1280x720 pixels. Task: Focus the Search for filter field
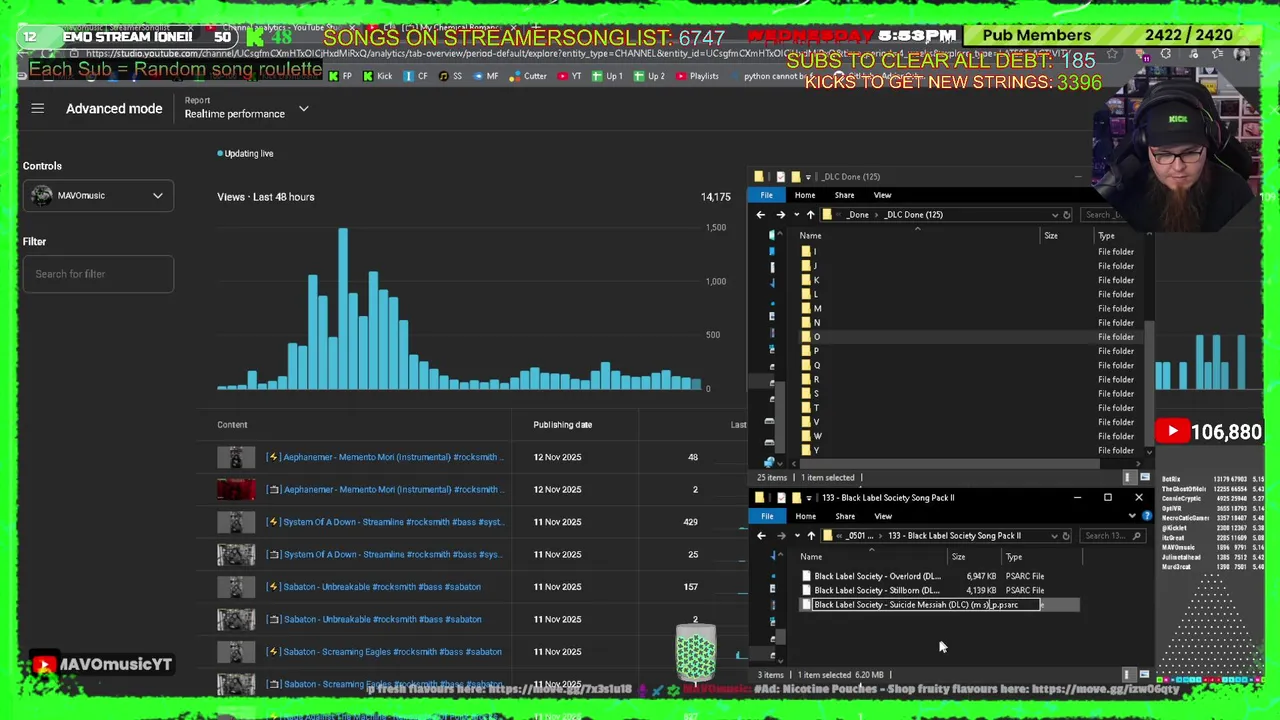98,274
